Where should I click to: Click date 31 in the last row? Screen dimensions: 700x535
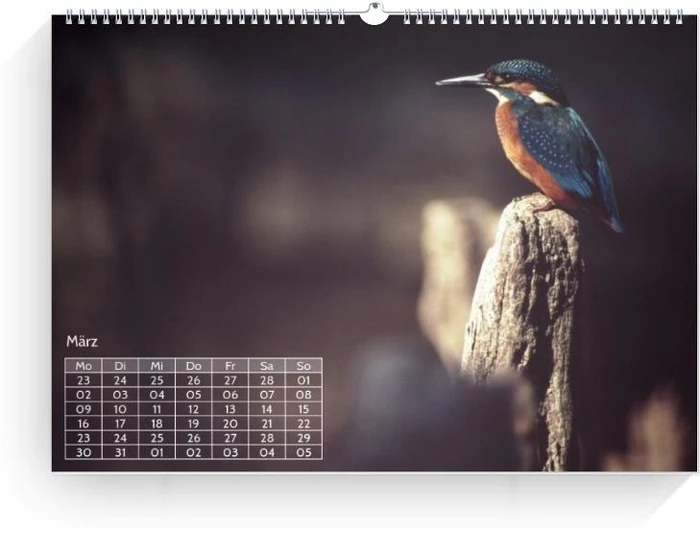click(x=120, y=452)
